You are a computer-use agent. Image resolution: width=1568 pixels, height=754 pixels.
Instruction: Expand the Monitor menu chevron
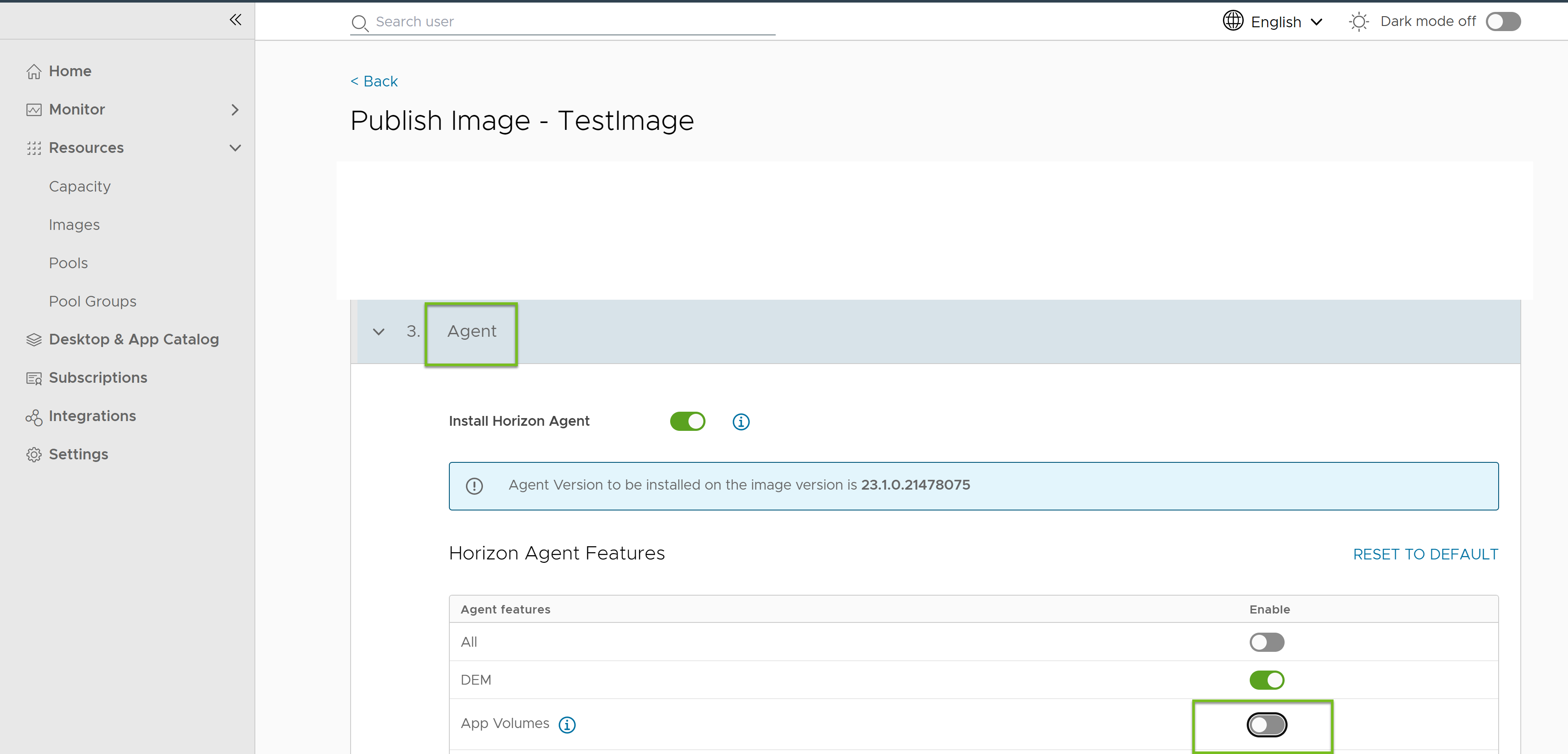click(x=235, y=109)
